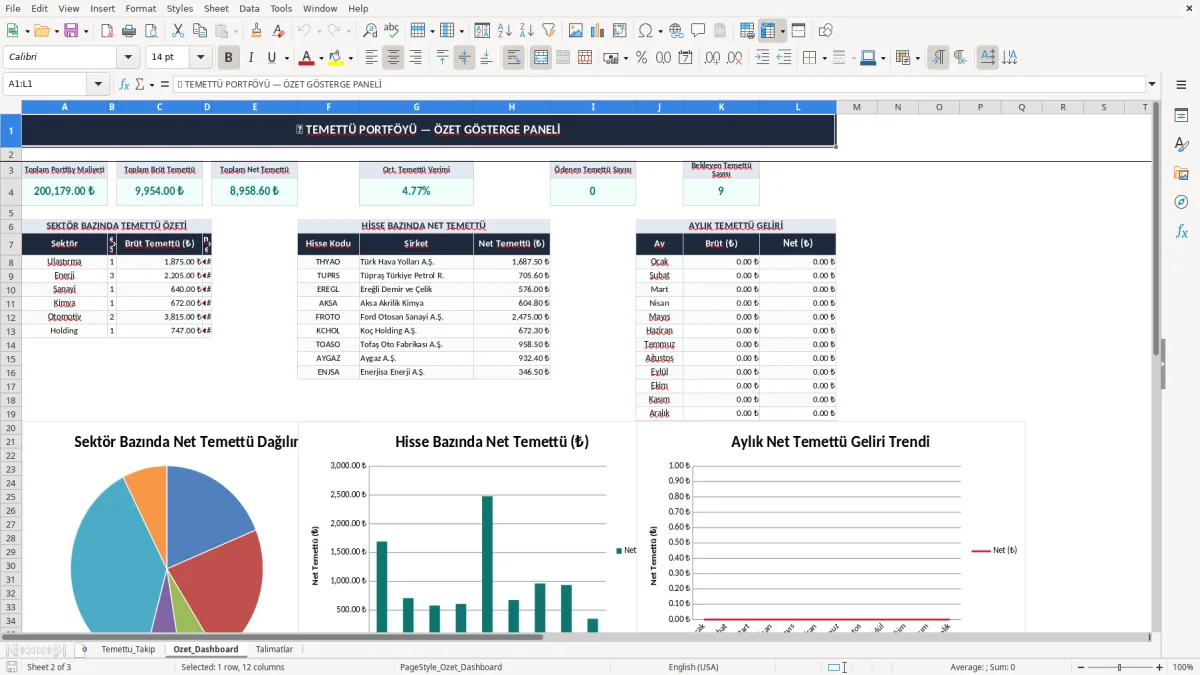Toggle Center Horizontally alignment
Image resolution: width=1200 pixels, height=675 pixels.
coord(393,58)
